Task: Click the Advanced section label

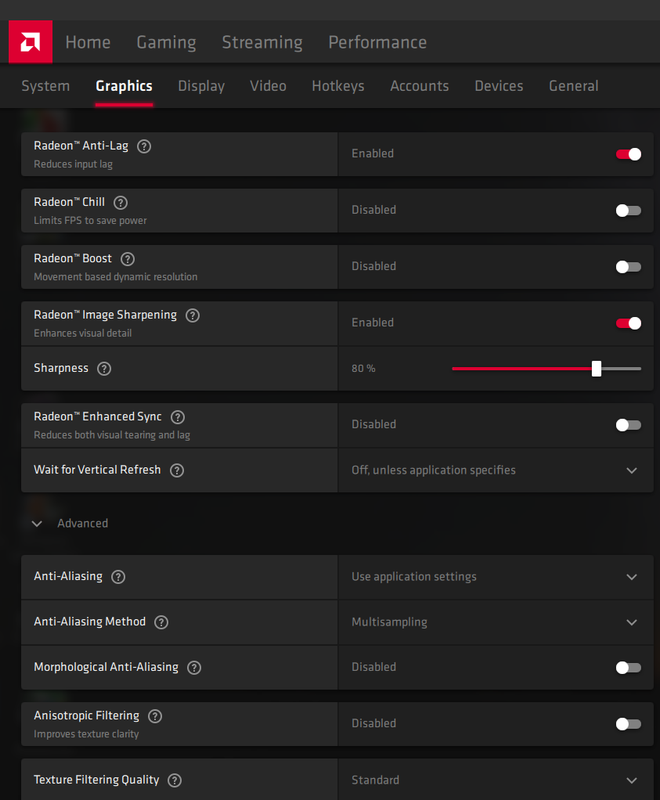Action: tap(83, 523)
